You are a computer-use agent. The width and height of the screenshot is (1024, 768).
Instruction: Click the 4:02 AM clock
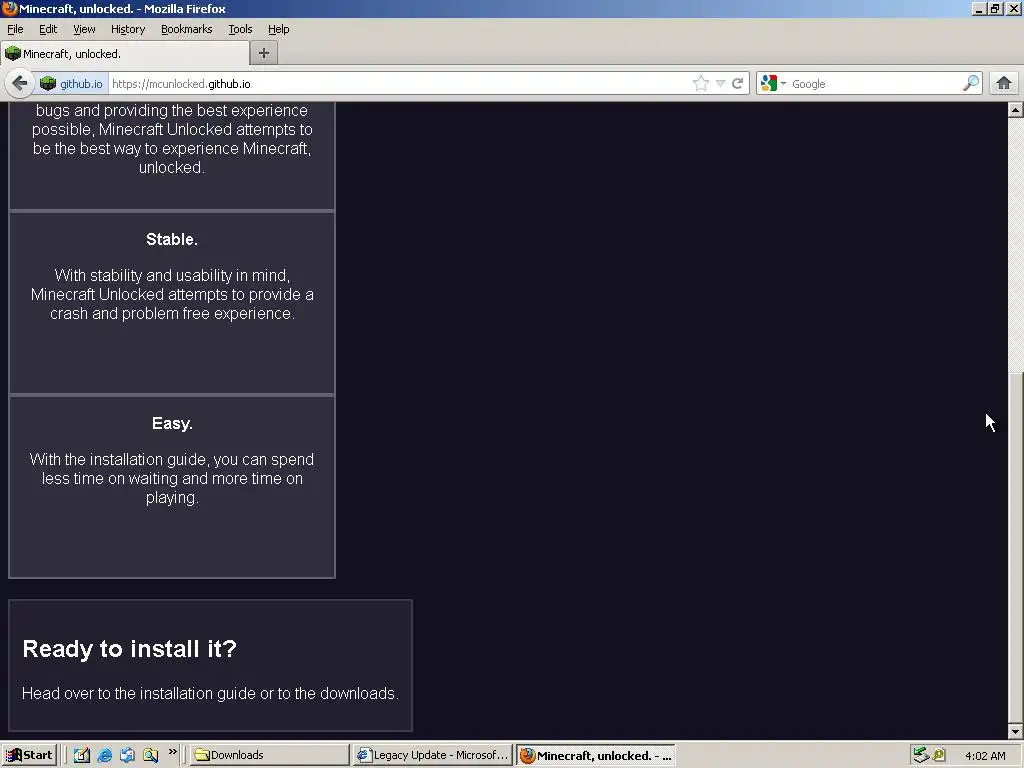(985, 756)
